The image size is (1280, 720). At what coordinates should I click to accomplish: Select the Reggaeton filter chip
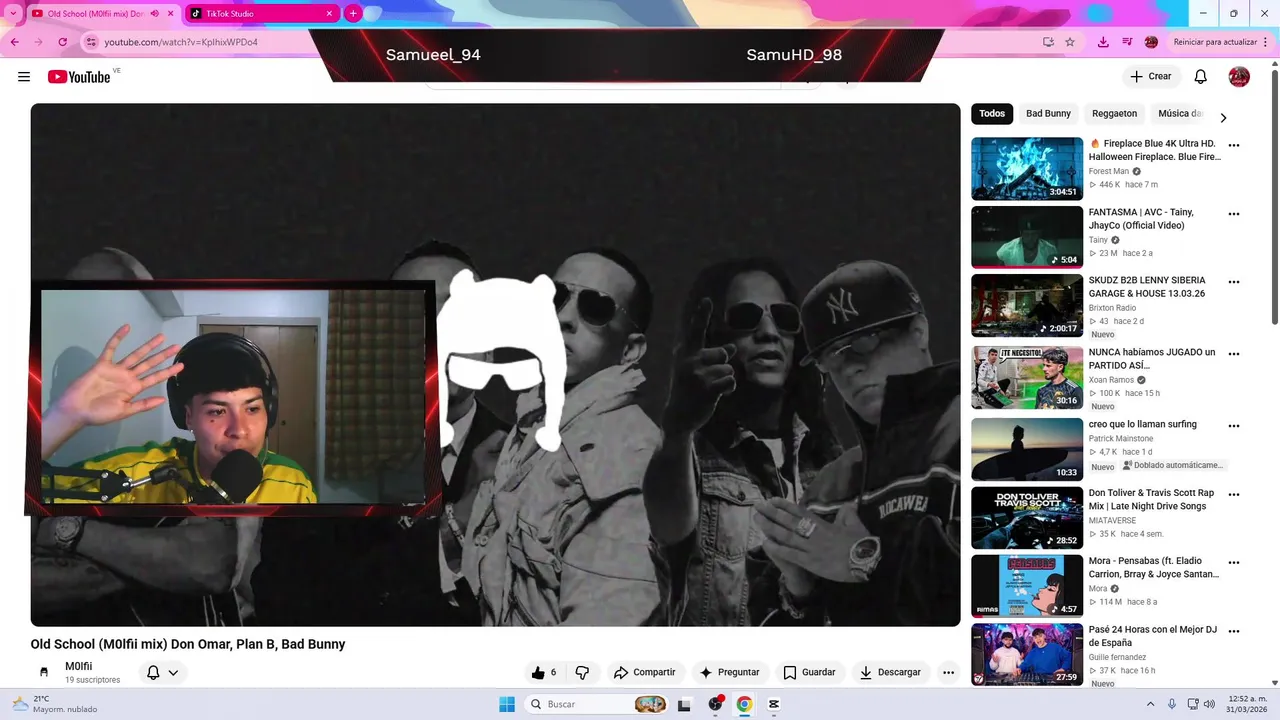(x=1114, y=114)
